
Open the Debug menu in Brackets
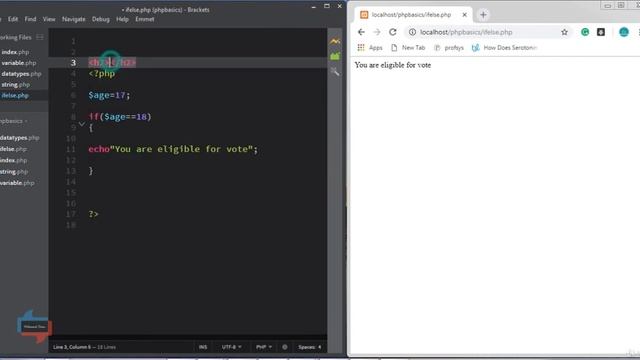click(x=100, y=19)
